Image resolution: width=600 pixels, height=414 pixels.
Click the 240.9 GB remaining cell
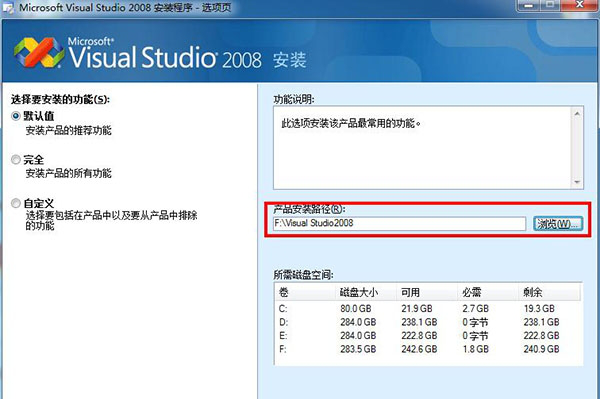[541, 349]
